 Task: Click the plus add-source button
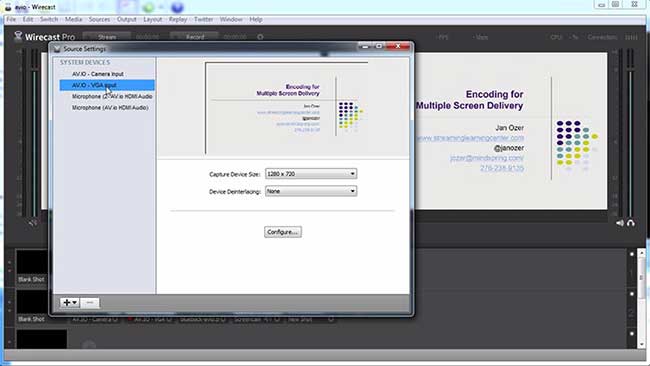click(69, 303)
